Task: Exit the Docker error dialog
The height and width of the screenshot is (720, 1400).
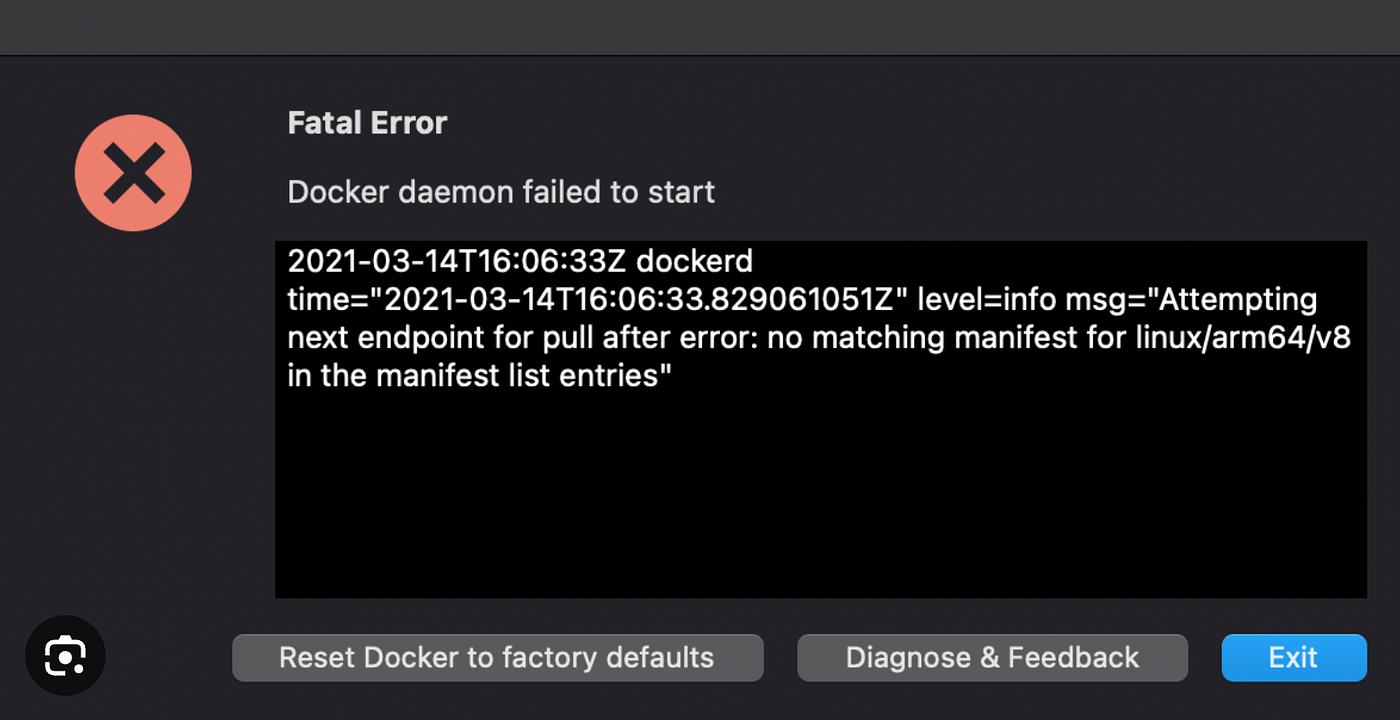Action: tap(1293, 657)
